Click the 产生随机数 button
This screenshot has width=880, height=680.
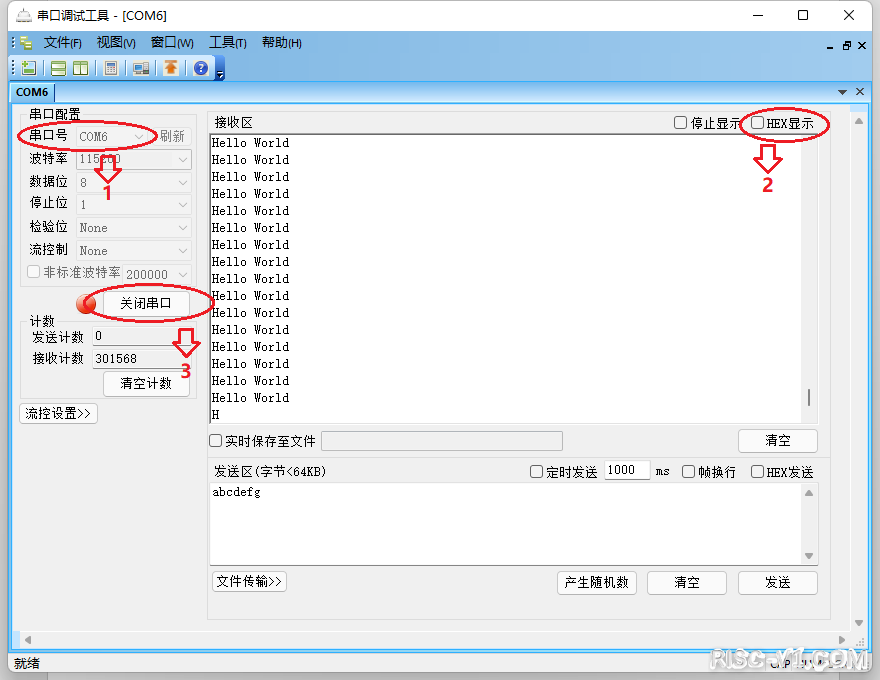click(597, 583)
